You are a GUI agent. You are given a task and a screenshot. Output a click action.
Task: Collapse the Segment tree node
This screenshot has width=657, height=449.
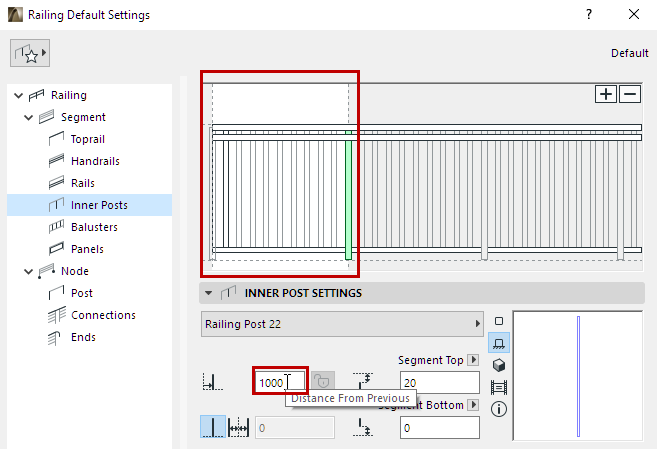[x=28, y=118]
